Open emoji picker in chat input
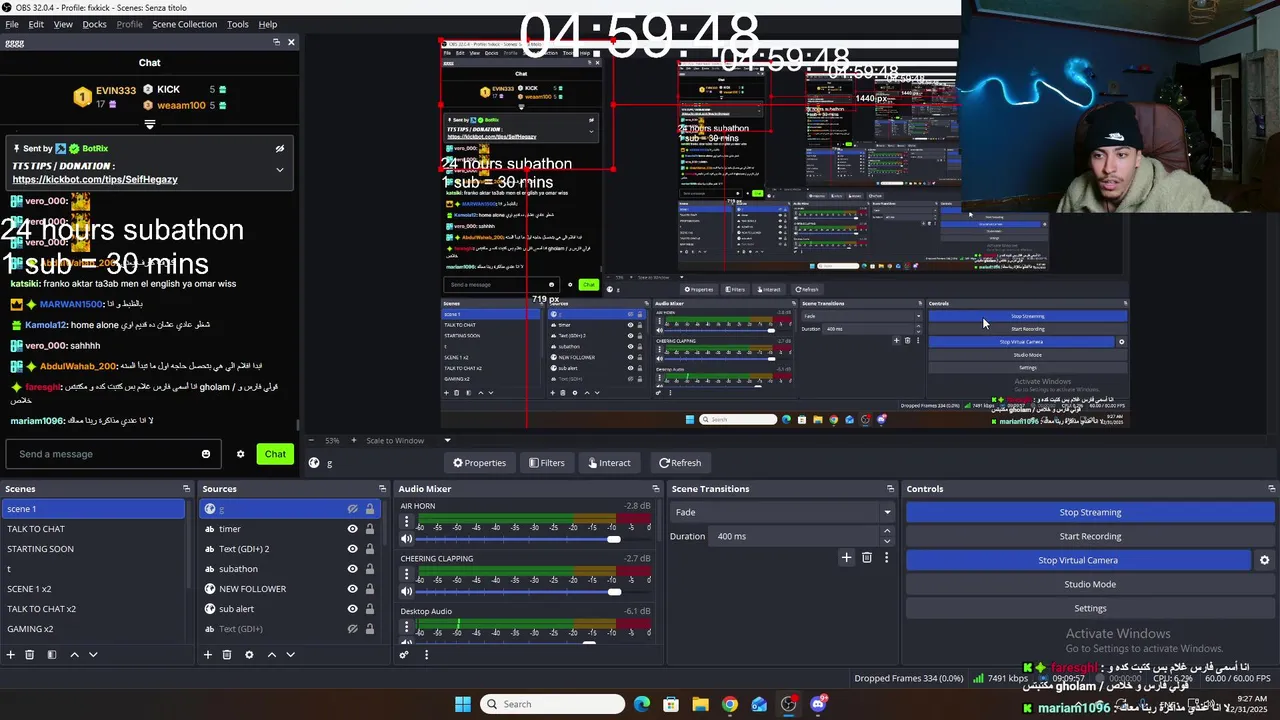The width and height of the screenshot is (1280, 720). 206,454
